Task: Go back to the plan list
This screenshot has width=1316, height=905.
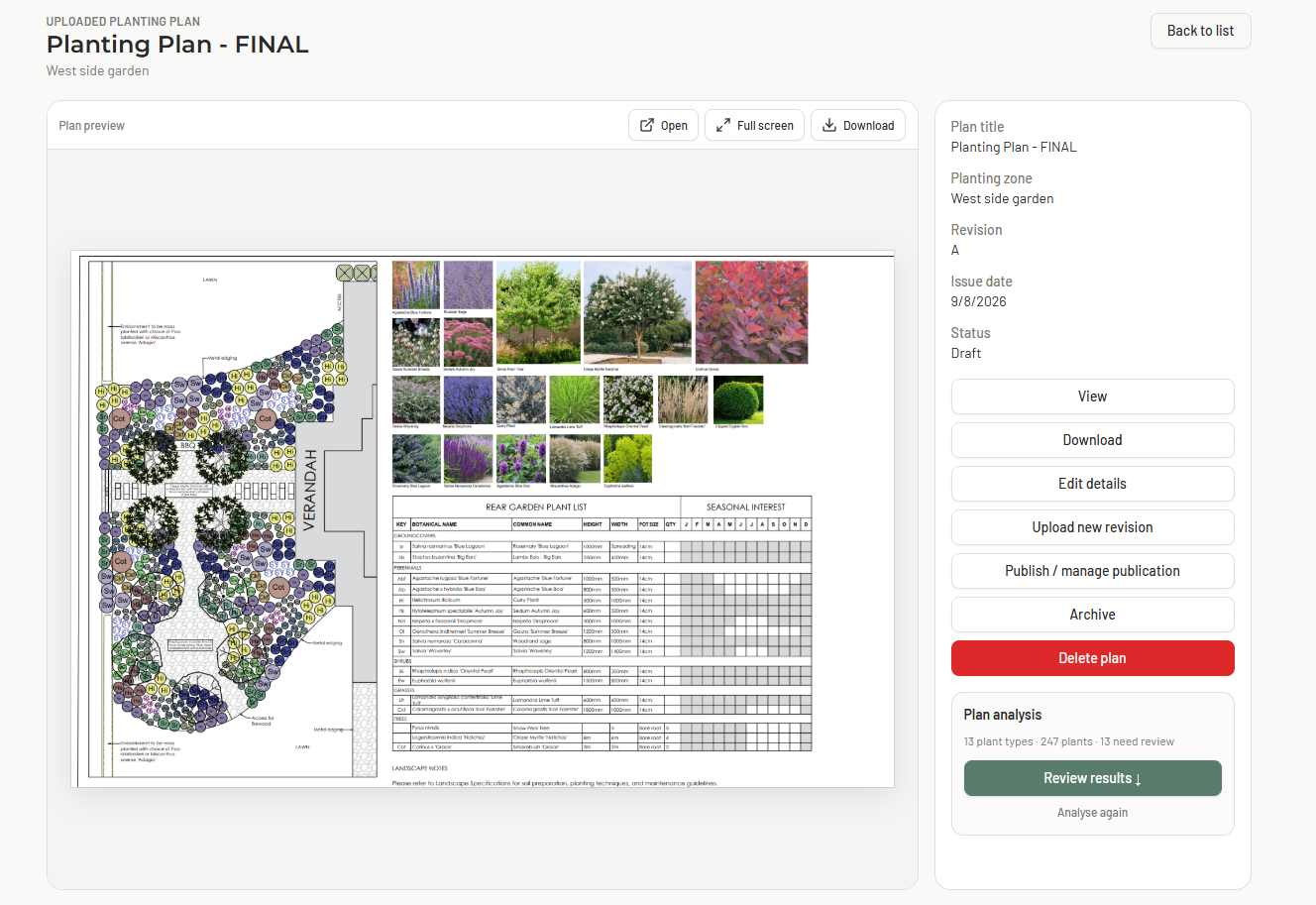Action: tap(1200, 31)
